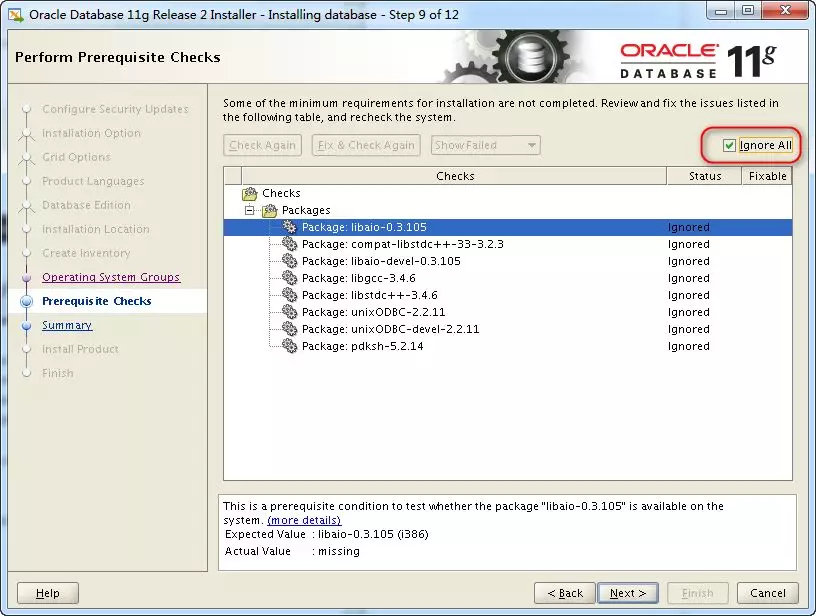Select row Package: unixODBC-2.2.11

click(508, 312)
